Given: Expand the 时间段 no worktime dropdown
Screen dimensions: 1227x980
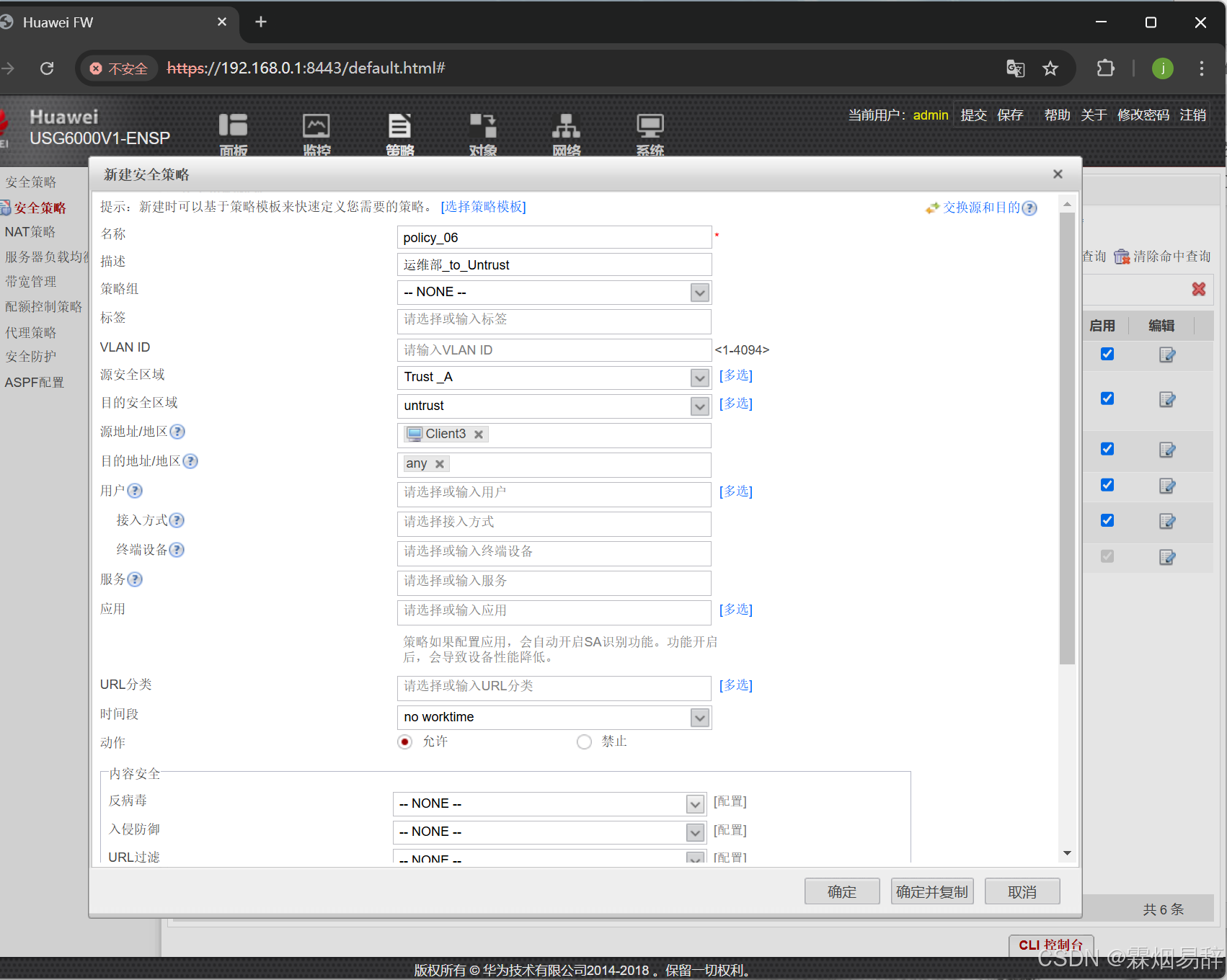Looking at the screenshot, I should [699, 718].
